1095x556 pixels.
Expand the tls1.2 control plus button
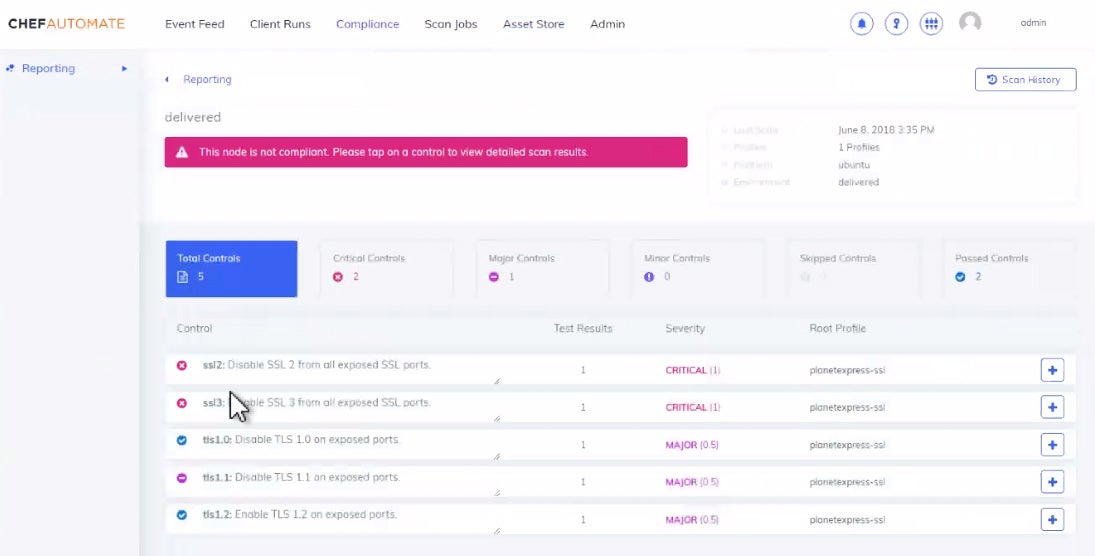(x=1052, y=520)
